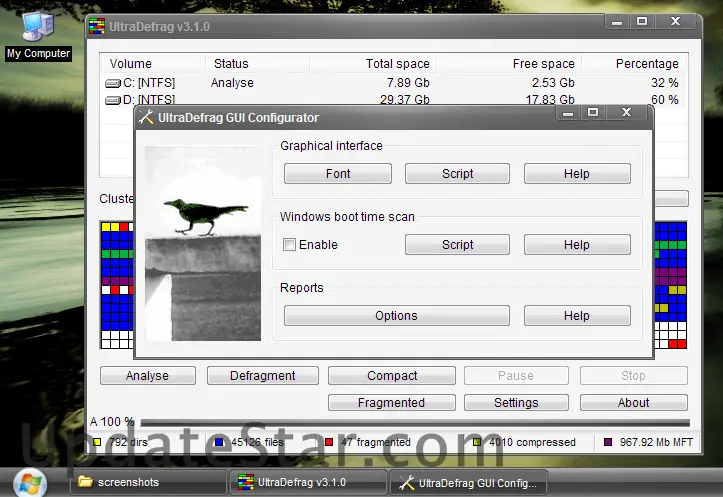Viewport: 723px width, 497px height.
Task: Click UltraDefrag v3.1.0 window title icon
Action: click(x=96, y=25)
